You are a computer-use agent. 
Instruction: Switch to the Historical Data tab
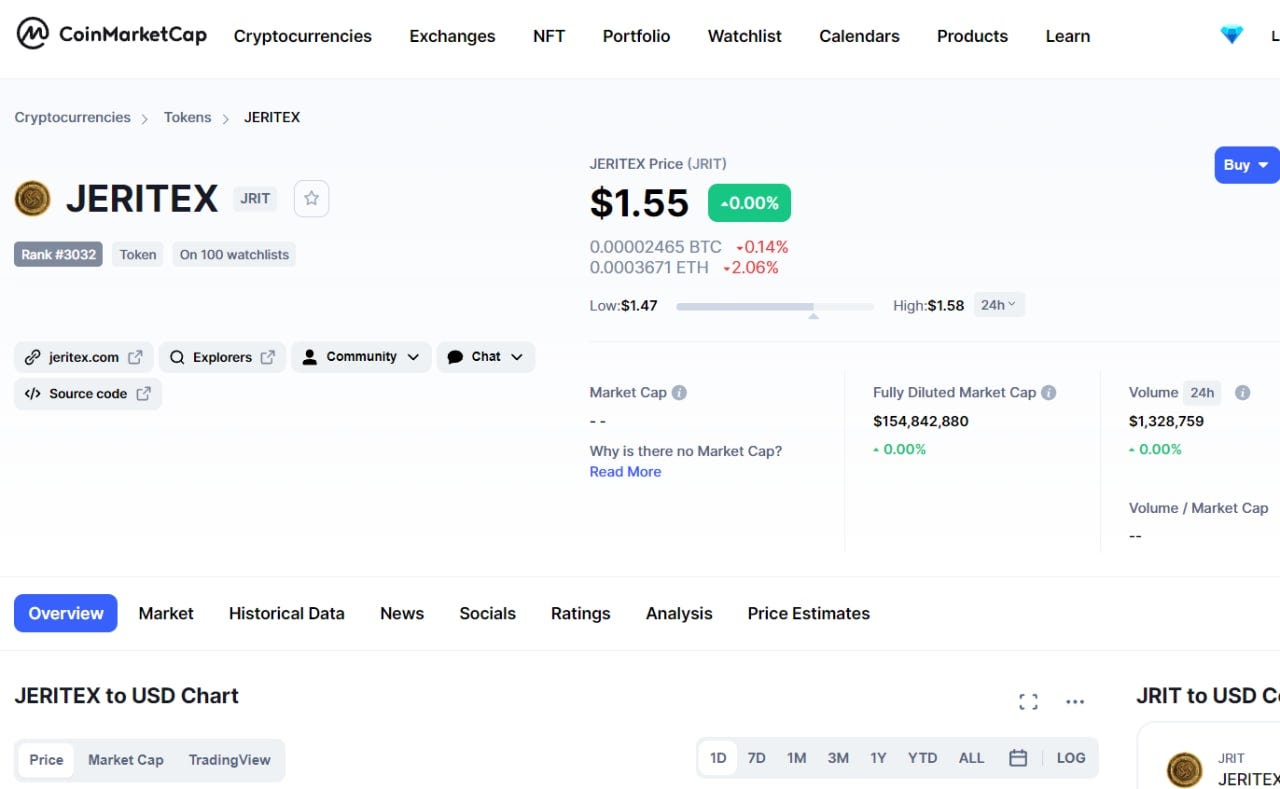(x=287, y=613)
